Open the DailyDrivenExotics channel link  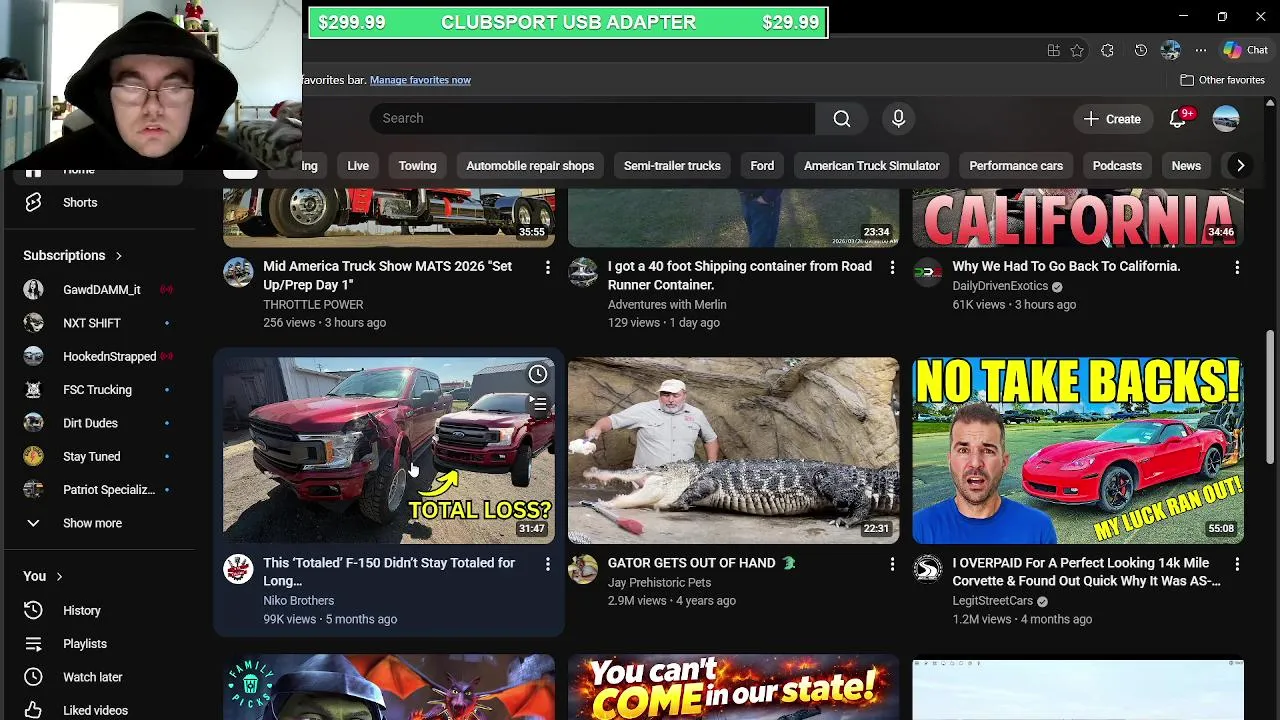click(1000, 287)
